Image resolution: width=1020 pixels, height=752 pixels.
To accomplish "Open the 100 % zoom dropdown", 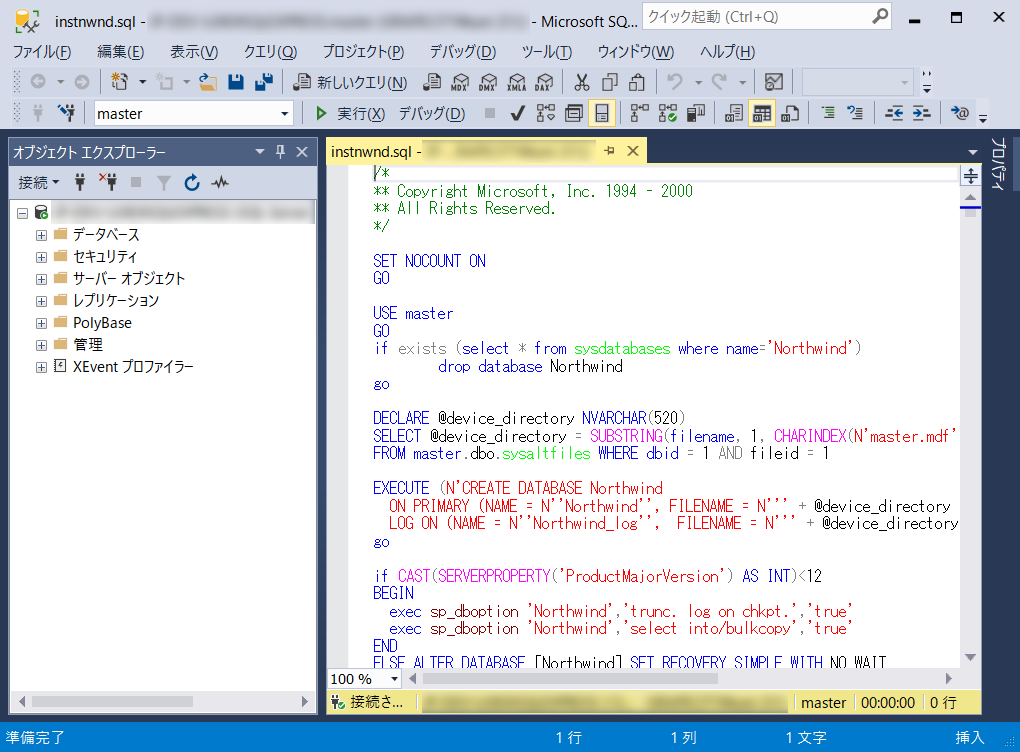I will (394, 679).
